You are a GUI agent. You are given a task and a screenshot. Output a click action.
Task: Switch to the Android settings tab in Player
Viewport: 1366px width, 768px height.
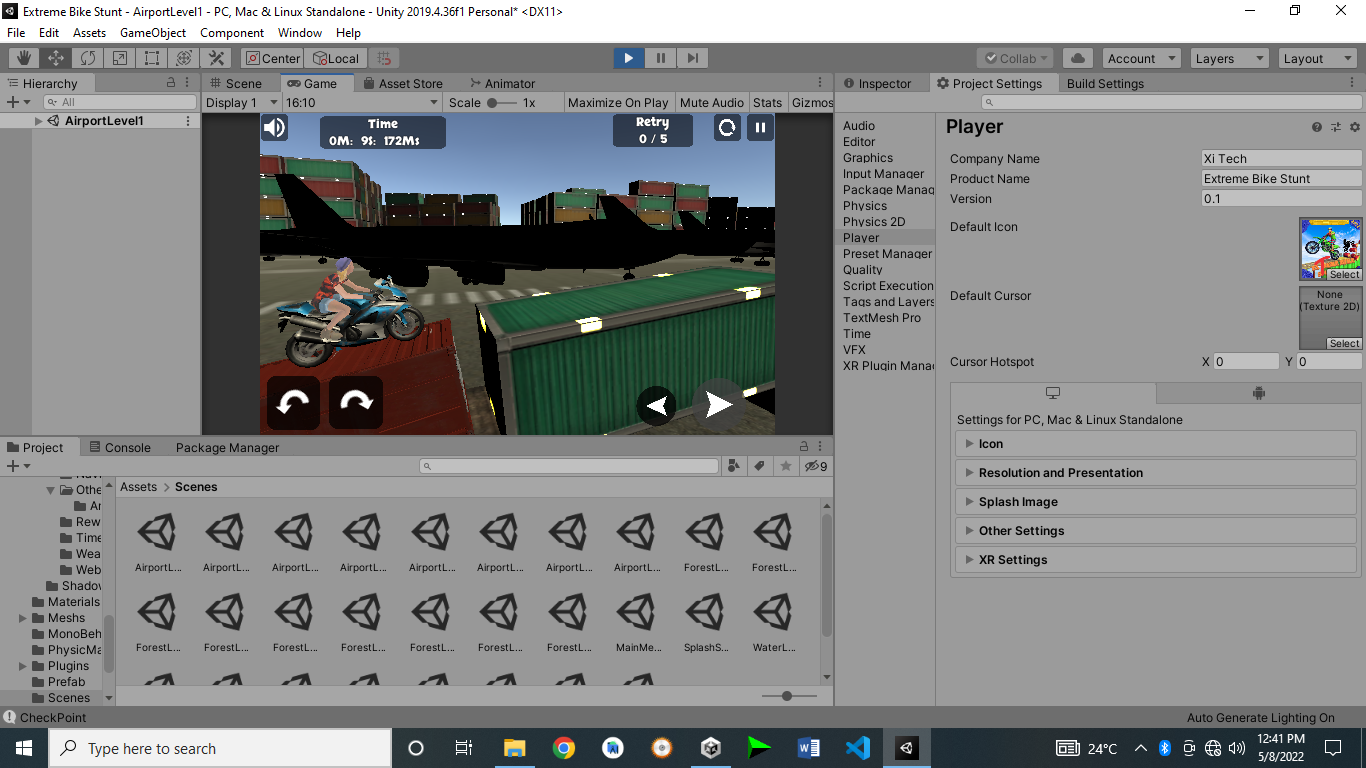tap(1259, 393)
